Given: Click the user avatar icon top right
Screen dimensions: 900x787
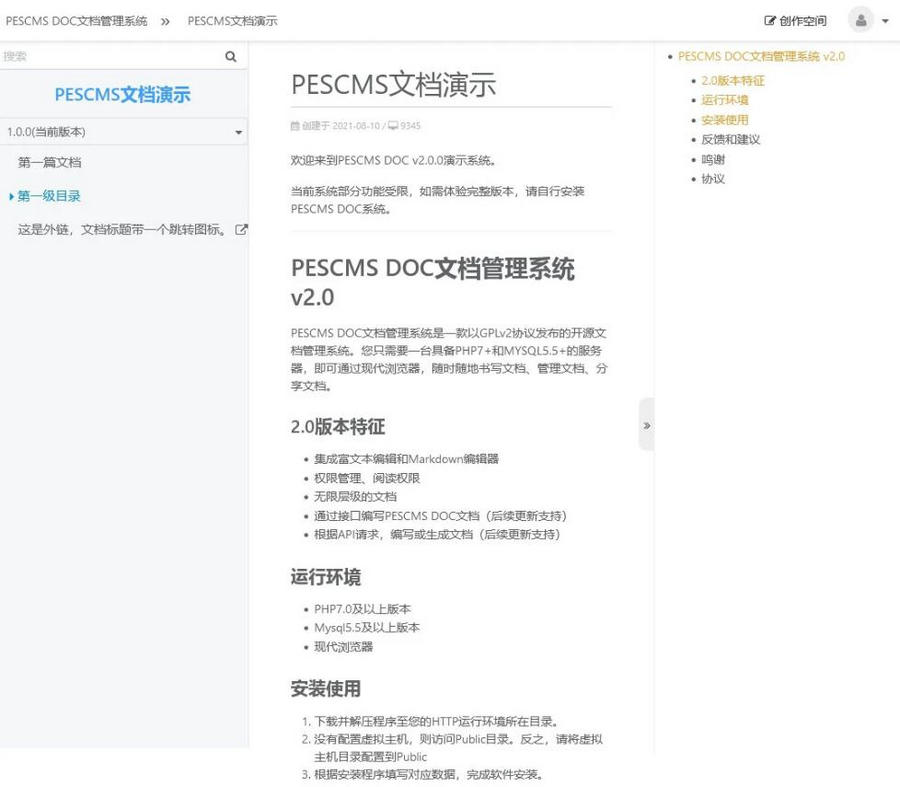Looking at the screenshot, I should tap(861, 19).
